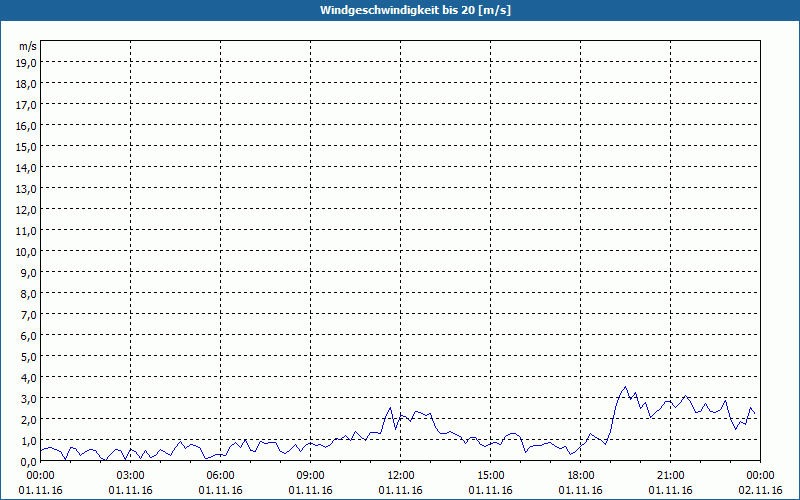Click the 2,0 y-axis label
Image resolution: width=800 pixels, height=500 pixels.
pyautogui.click(x=29, y=419)
